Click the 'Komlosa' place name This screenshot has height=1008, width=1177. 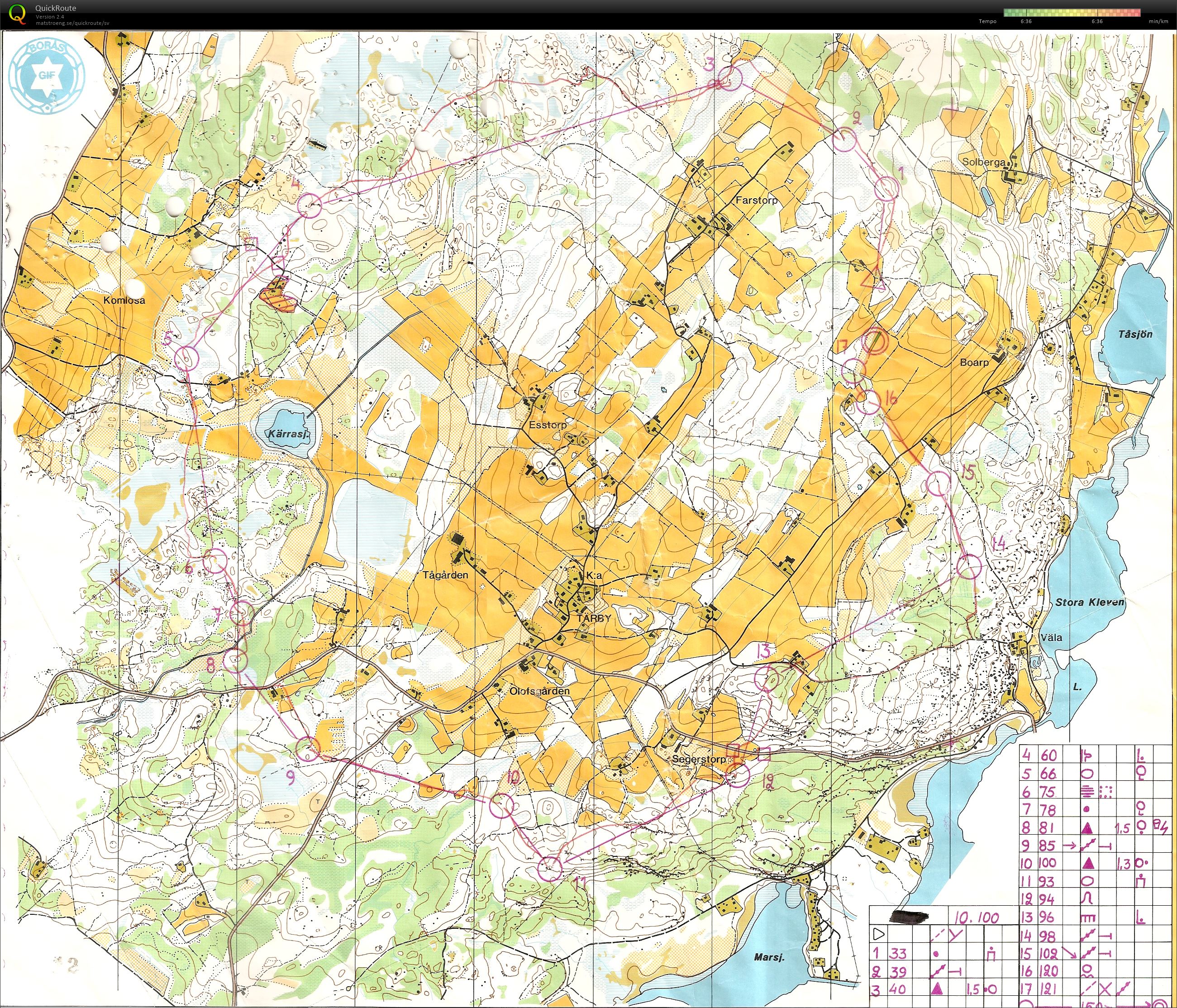pos(124,300)
